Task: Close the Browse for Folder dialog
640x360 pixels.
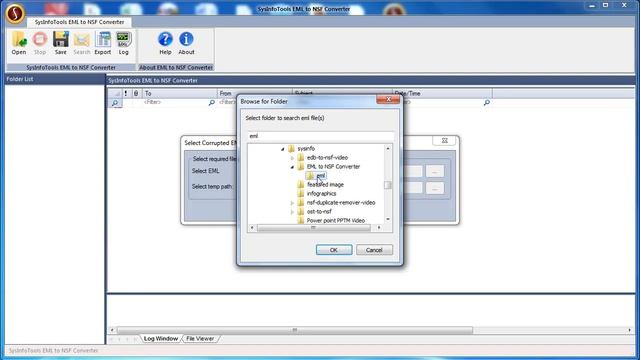Action: (x=388, y=99)
